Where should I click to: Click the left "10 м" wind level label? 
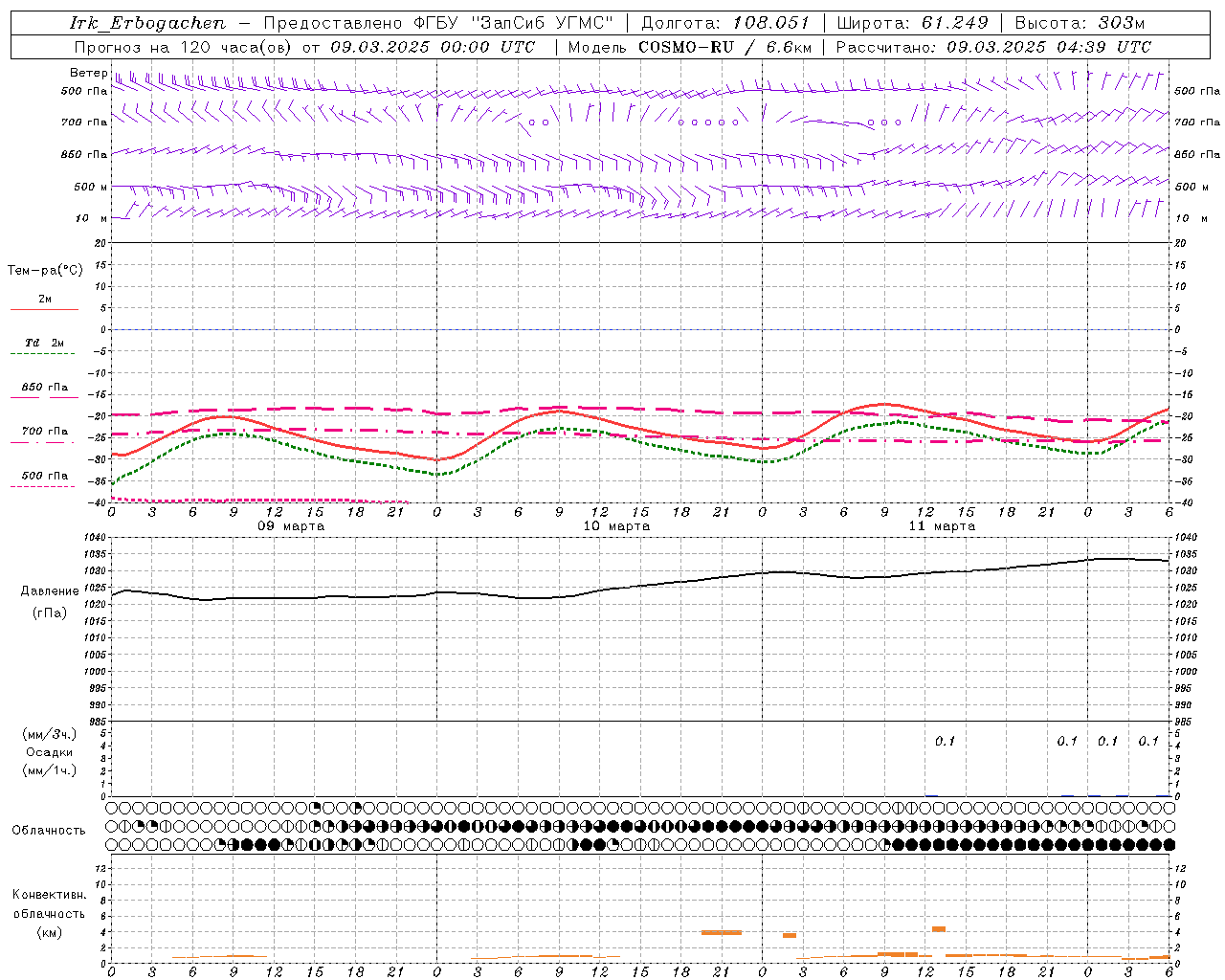[91, 218]
